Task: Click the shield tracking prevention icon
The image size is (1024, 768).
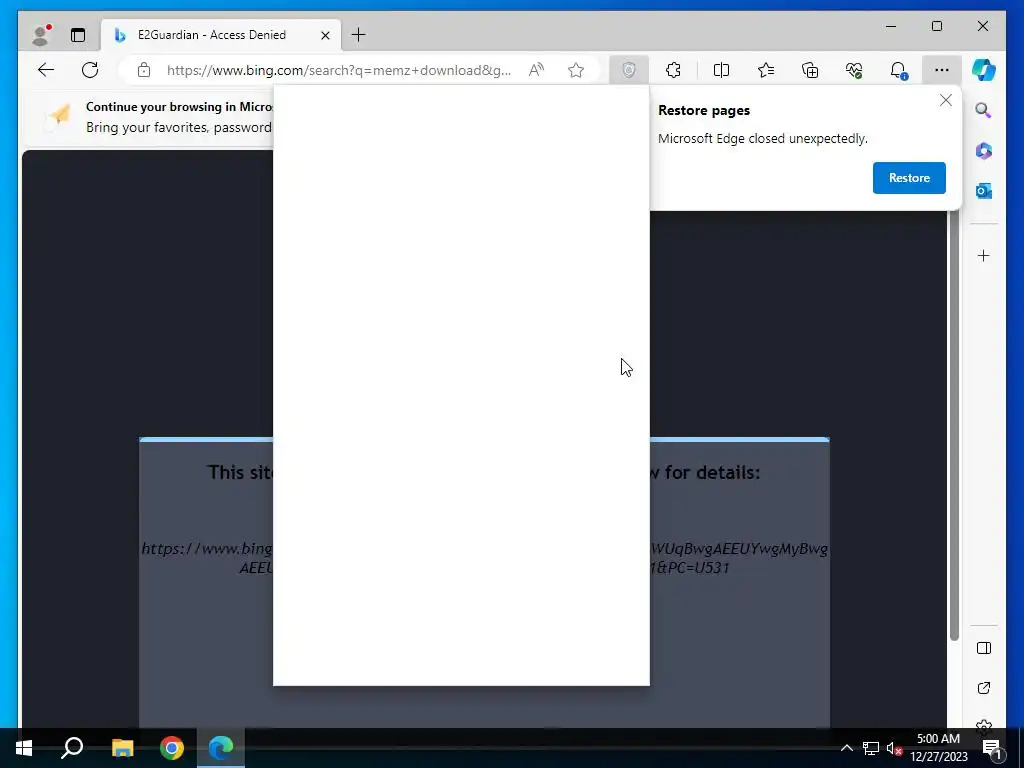Action: pos(629,70)
